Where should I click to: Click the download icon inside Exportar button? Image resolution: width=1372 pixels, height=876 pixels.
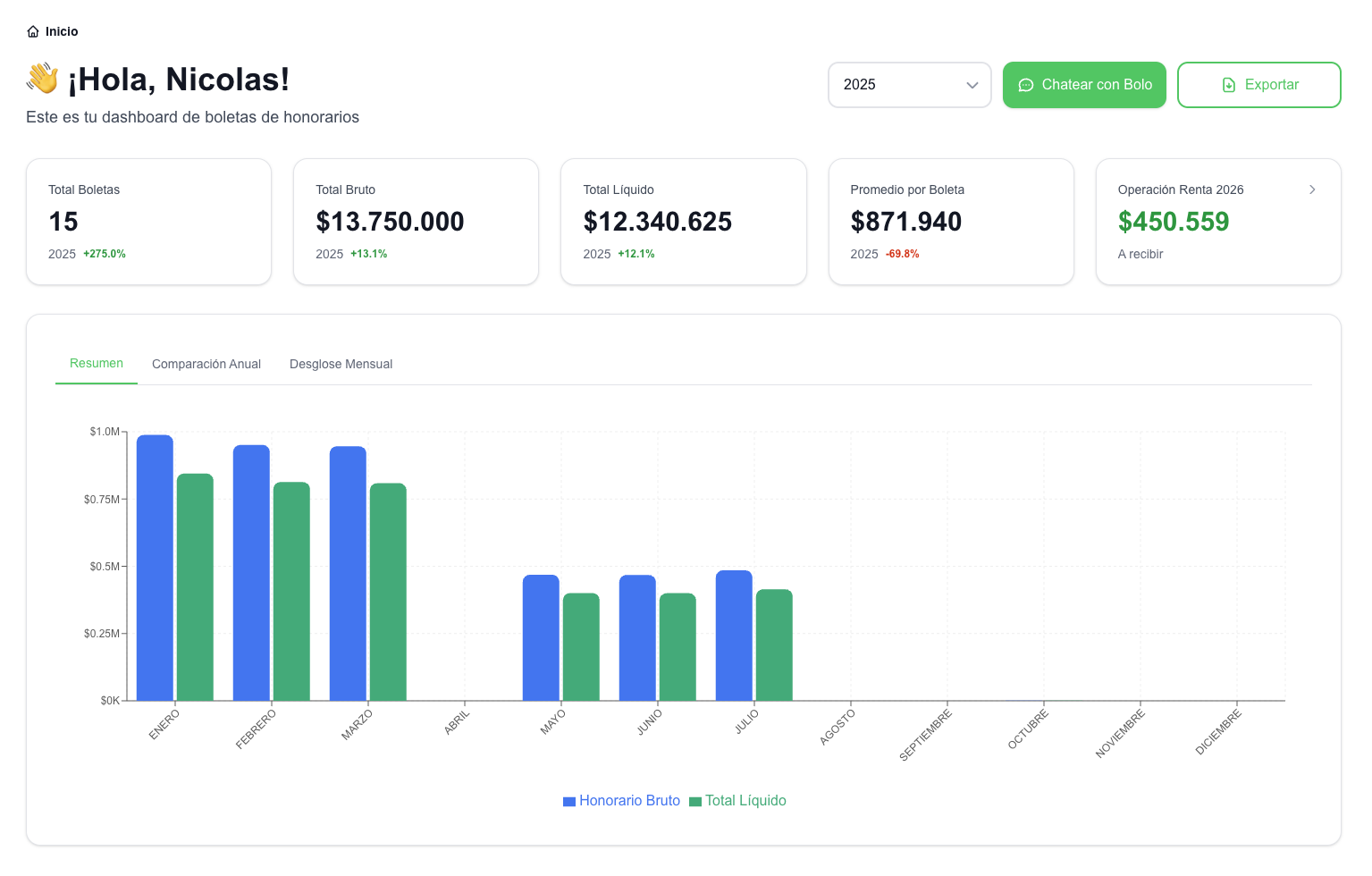1227,84
